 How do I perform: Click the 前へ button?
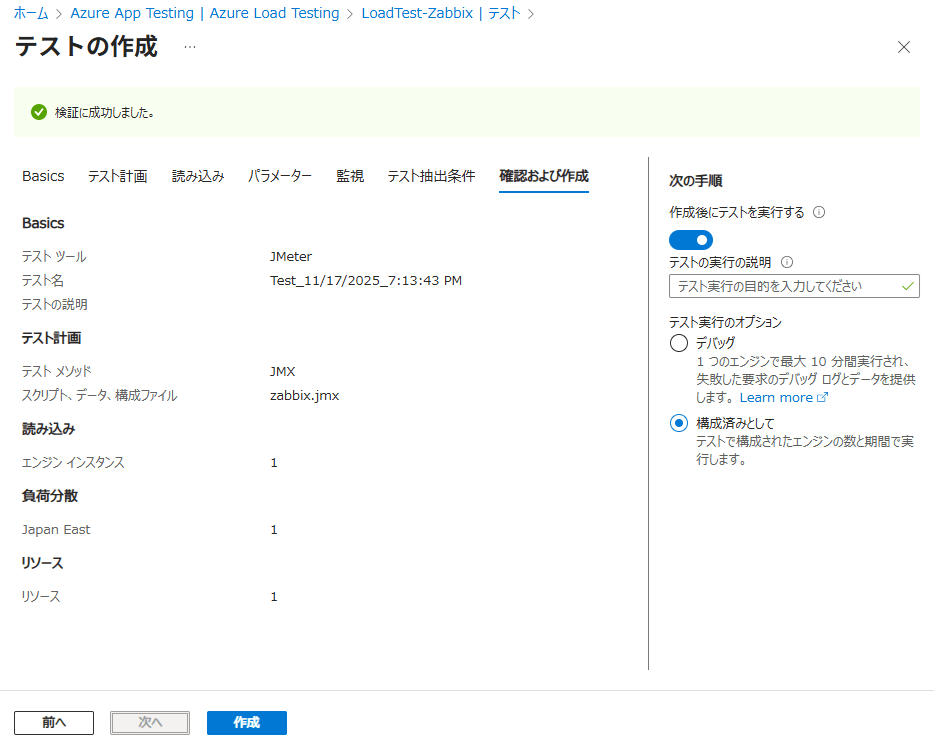click(54, 723)
